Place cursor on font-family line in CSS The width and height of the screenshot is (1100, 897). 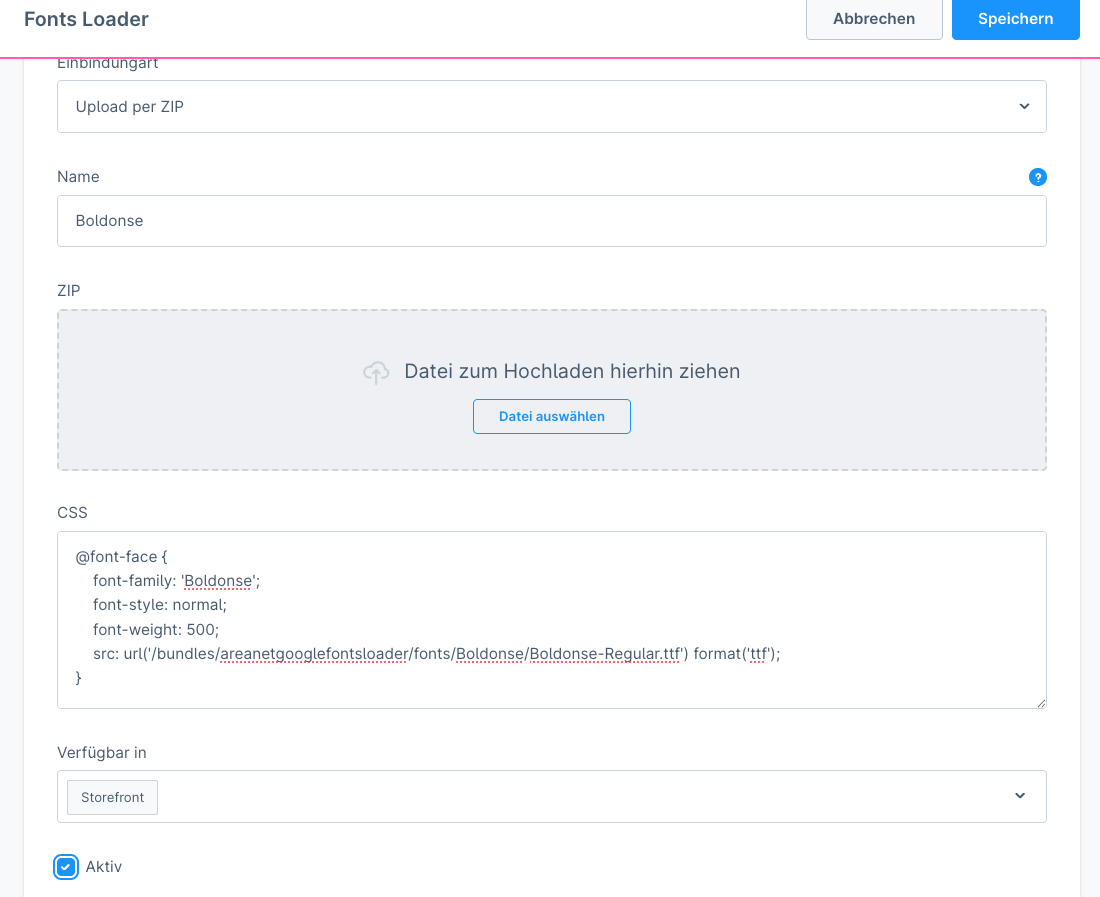[176, 581]
